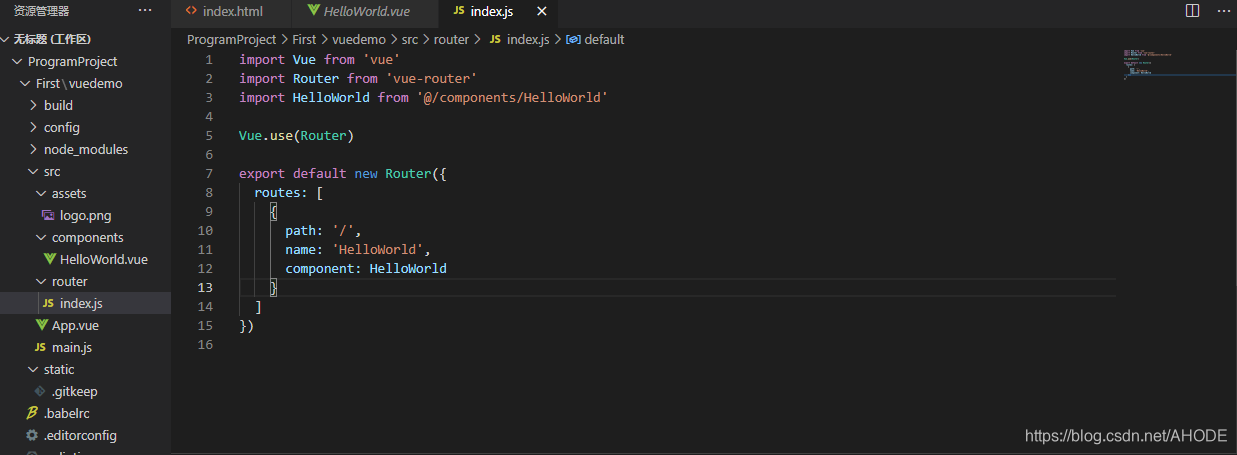Switch to the HelloWorld.vue tab
Image resolution: width=1237 pixels, height=455 pixels.
pos(365,11)
